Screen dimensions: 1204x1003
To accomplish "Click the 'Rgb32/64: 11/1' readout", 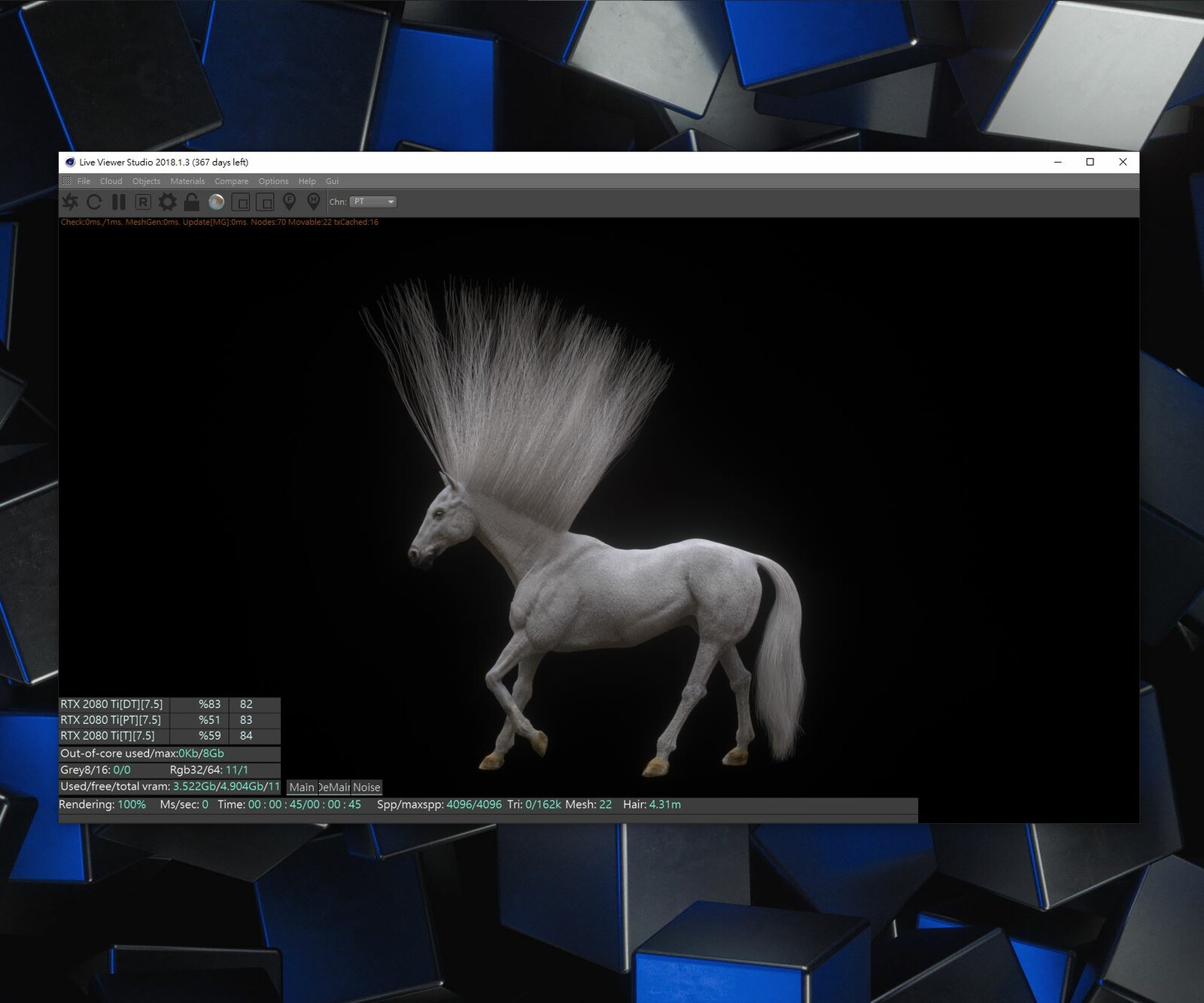I will point(209,770).
